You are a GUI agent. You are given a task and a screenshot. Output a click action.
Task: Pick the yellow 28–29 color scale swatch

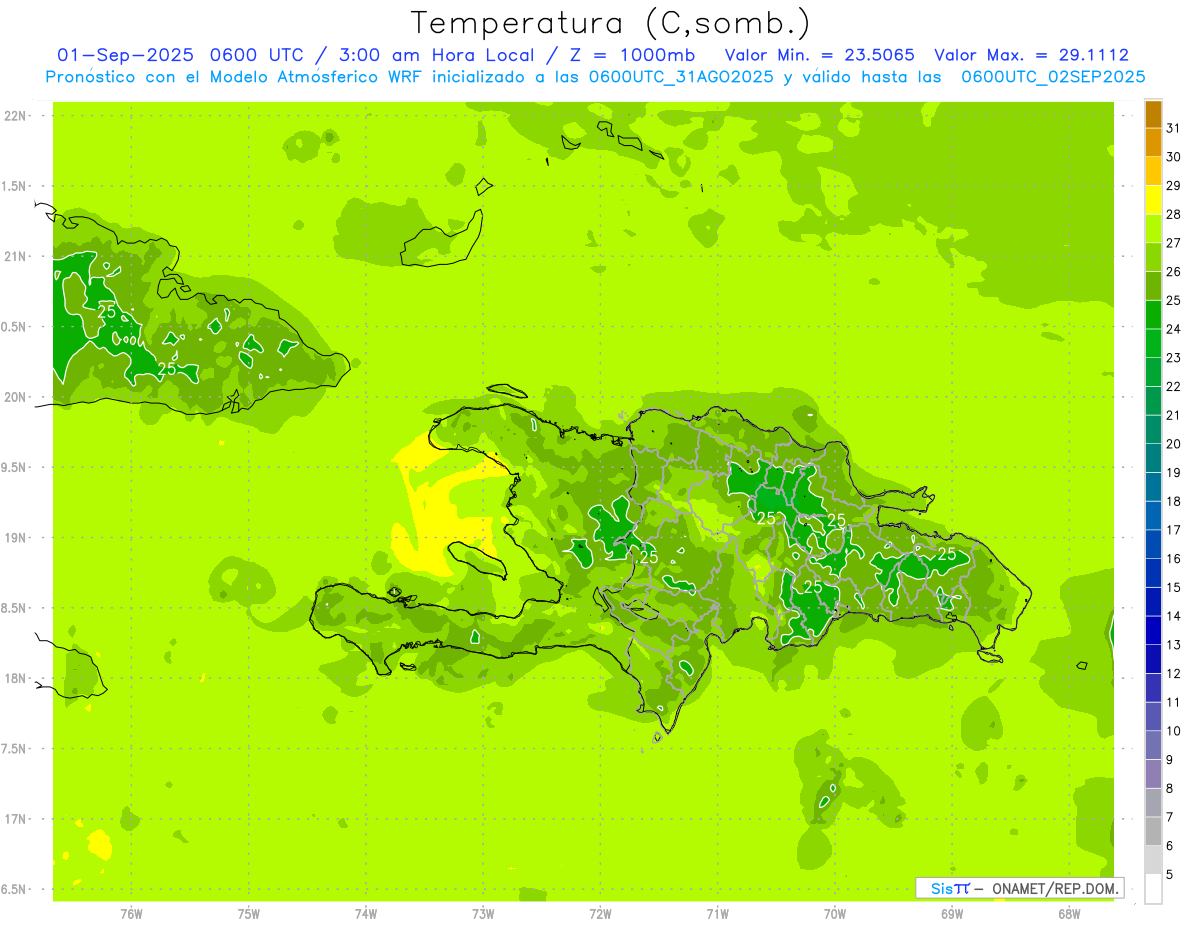coord(1153,200)
